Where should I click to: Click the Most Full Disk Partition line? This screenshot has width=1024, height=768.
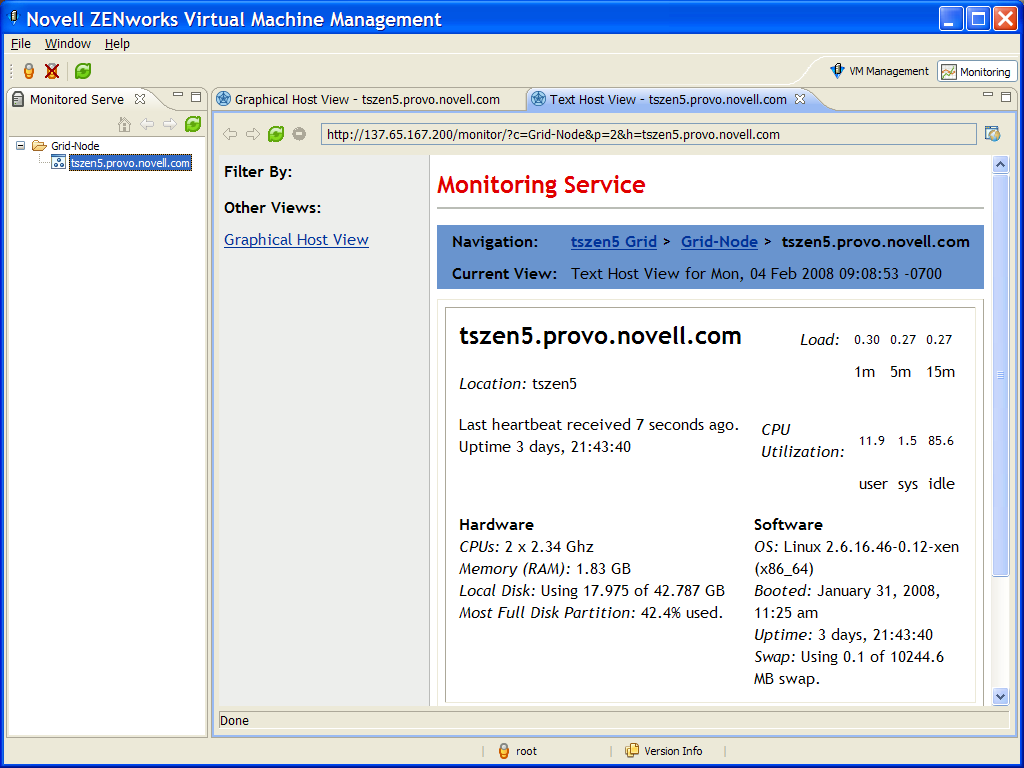(x=591, y=613)
